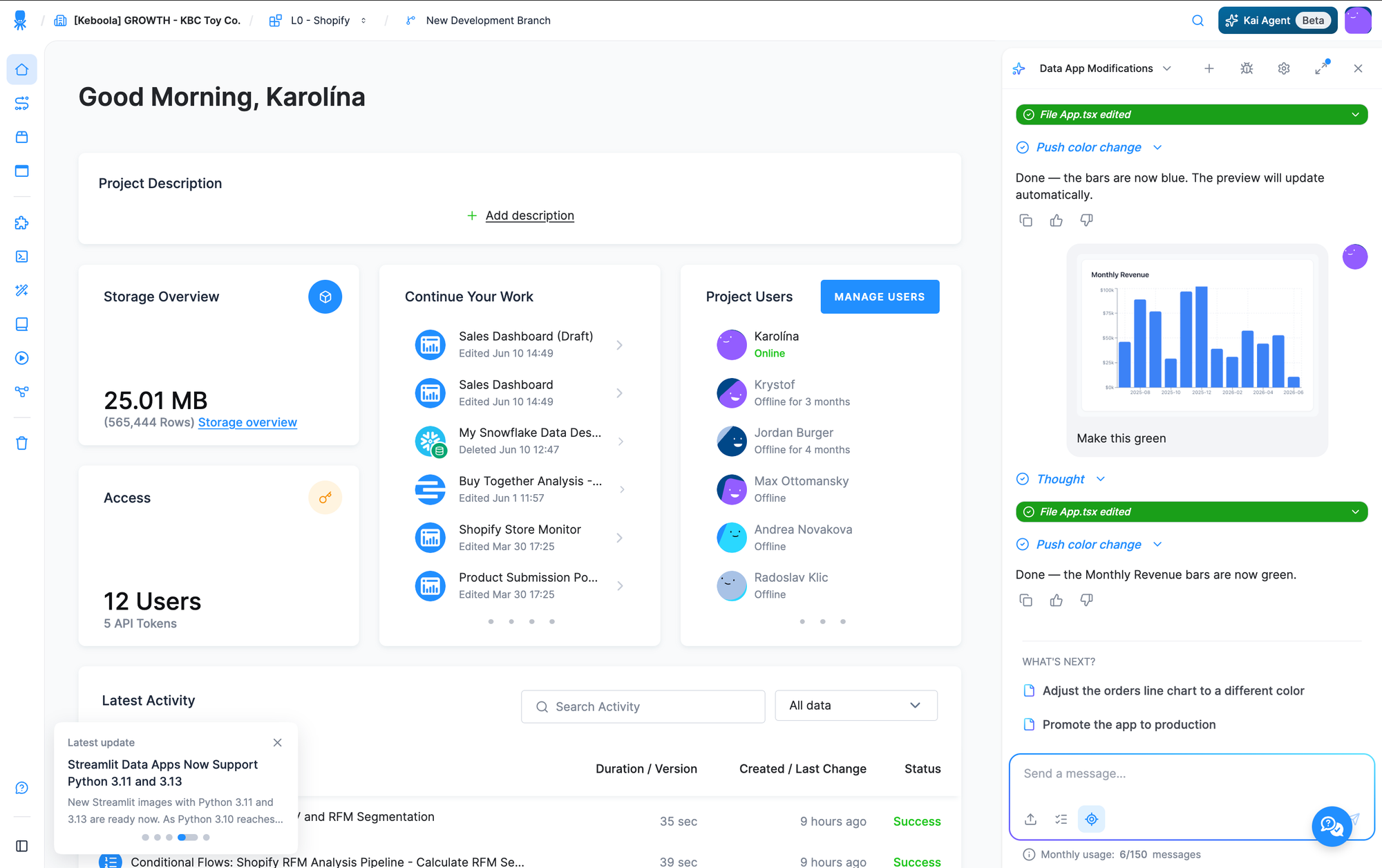Open the Storage box icon in sidebar
Screen dimensions: 1382x868
pos(22,137)
